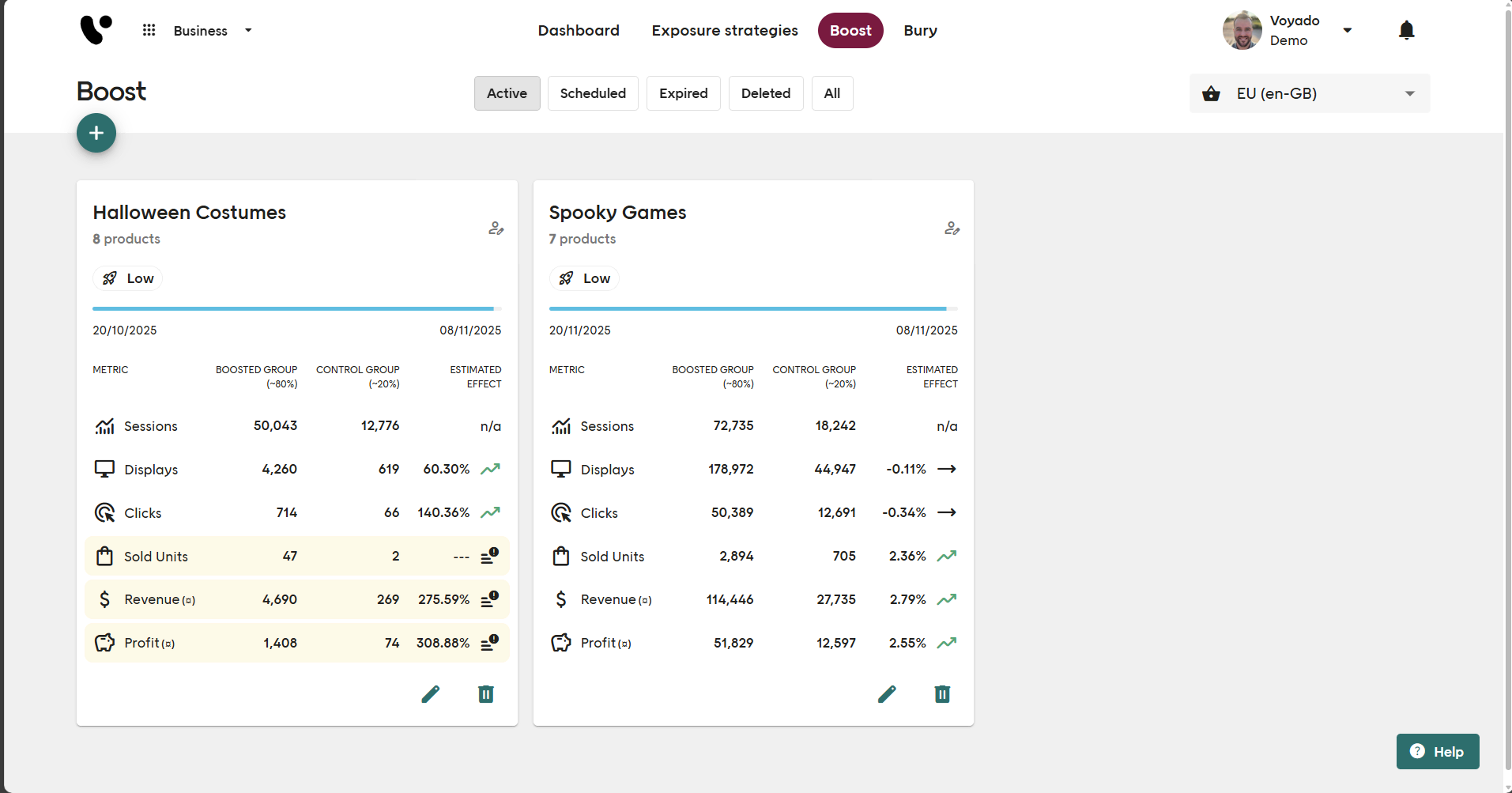1512x793 pixels.
Task: Open the apps grid launcher
Action: tap(149, 31)
